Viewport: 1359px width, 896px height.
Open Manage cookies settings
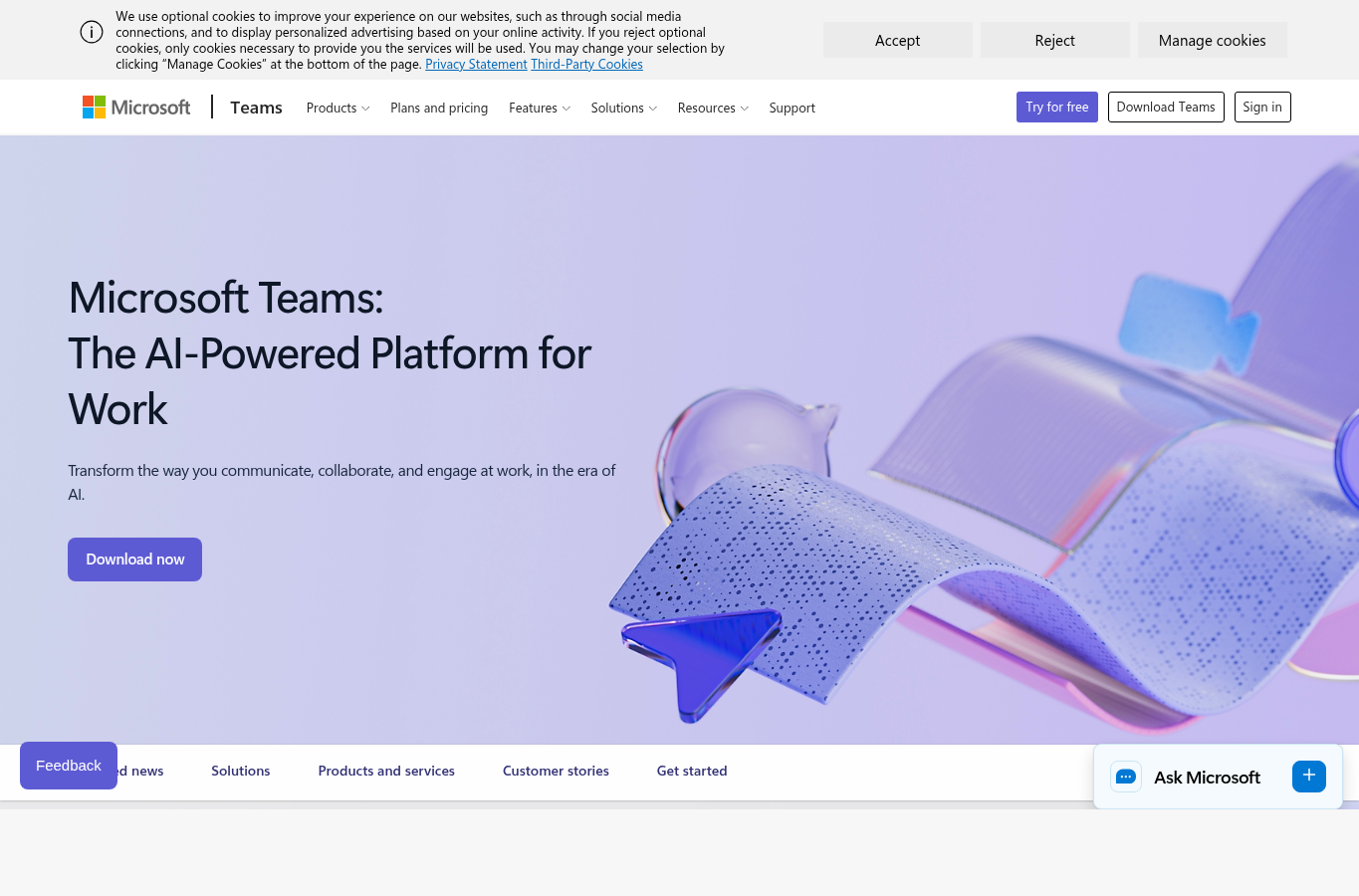tap(1213, 40)
